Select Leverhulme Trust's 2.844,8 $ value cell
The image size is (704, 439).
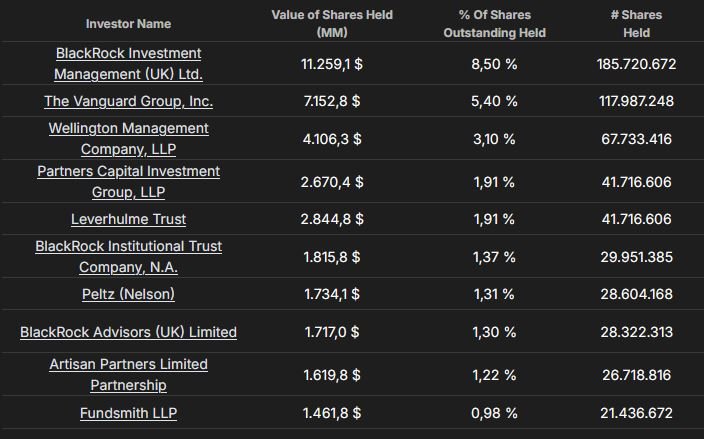[x=332, y=219]
